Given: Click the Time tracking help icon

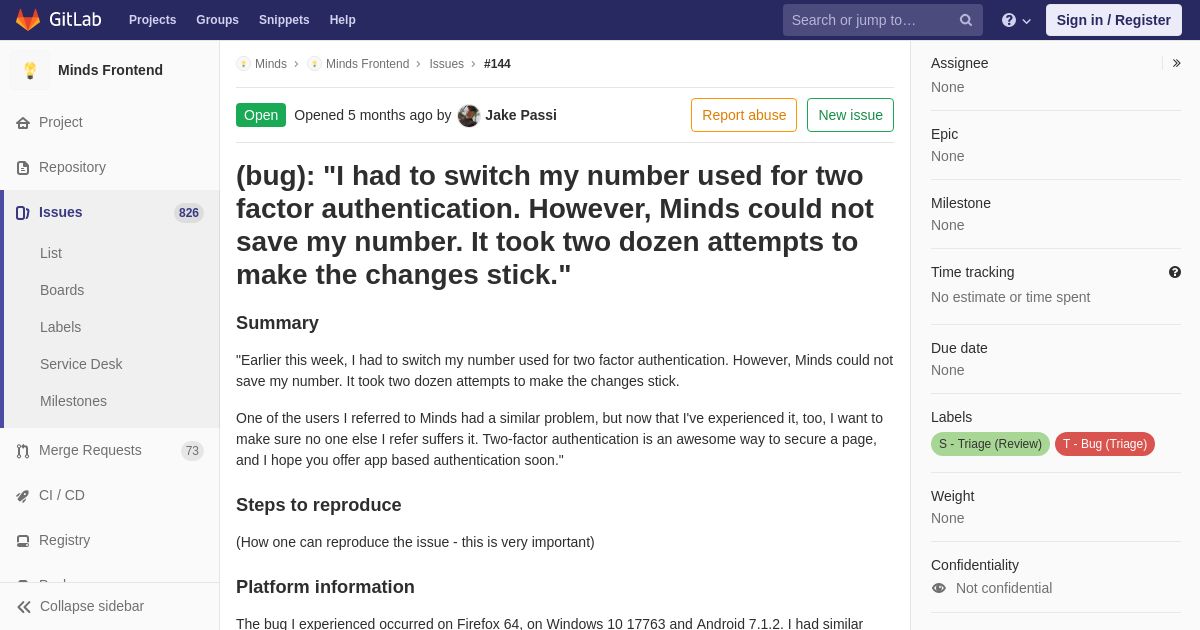Looking at the screenshot, I should pyautogui.click(x=1175, y=272).
